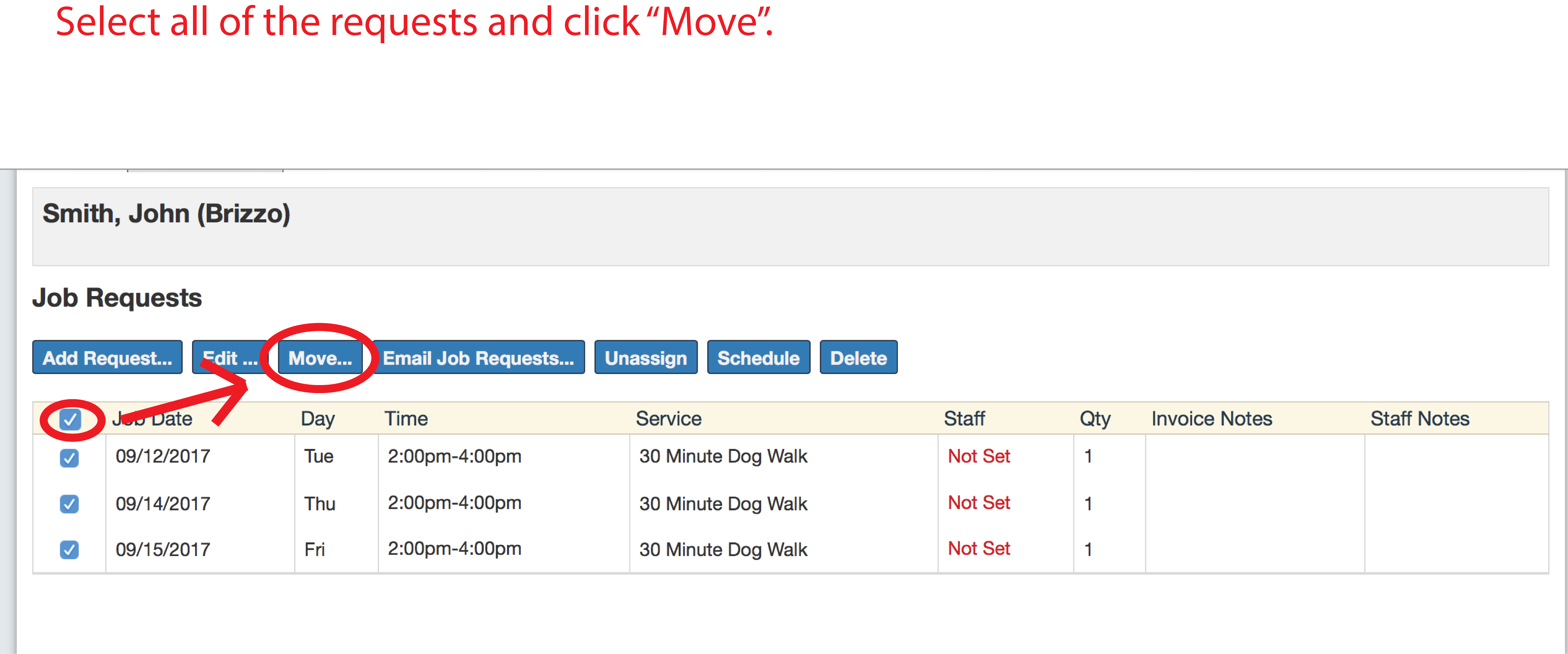
Task: Click Not Set staff for Tue row
Action: coord(979,456)
